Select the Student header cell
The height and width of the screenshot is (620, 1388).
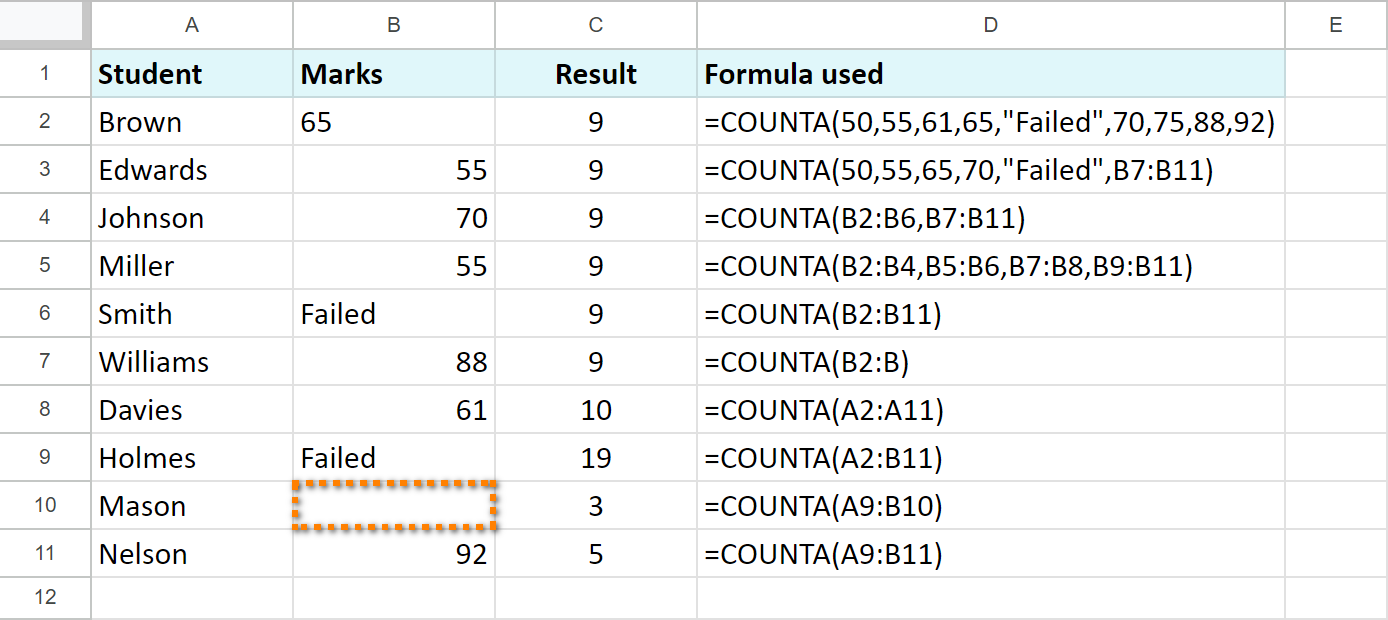tap(191, 73)
